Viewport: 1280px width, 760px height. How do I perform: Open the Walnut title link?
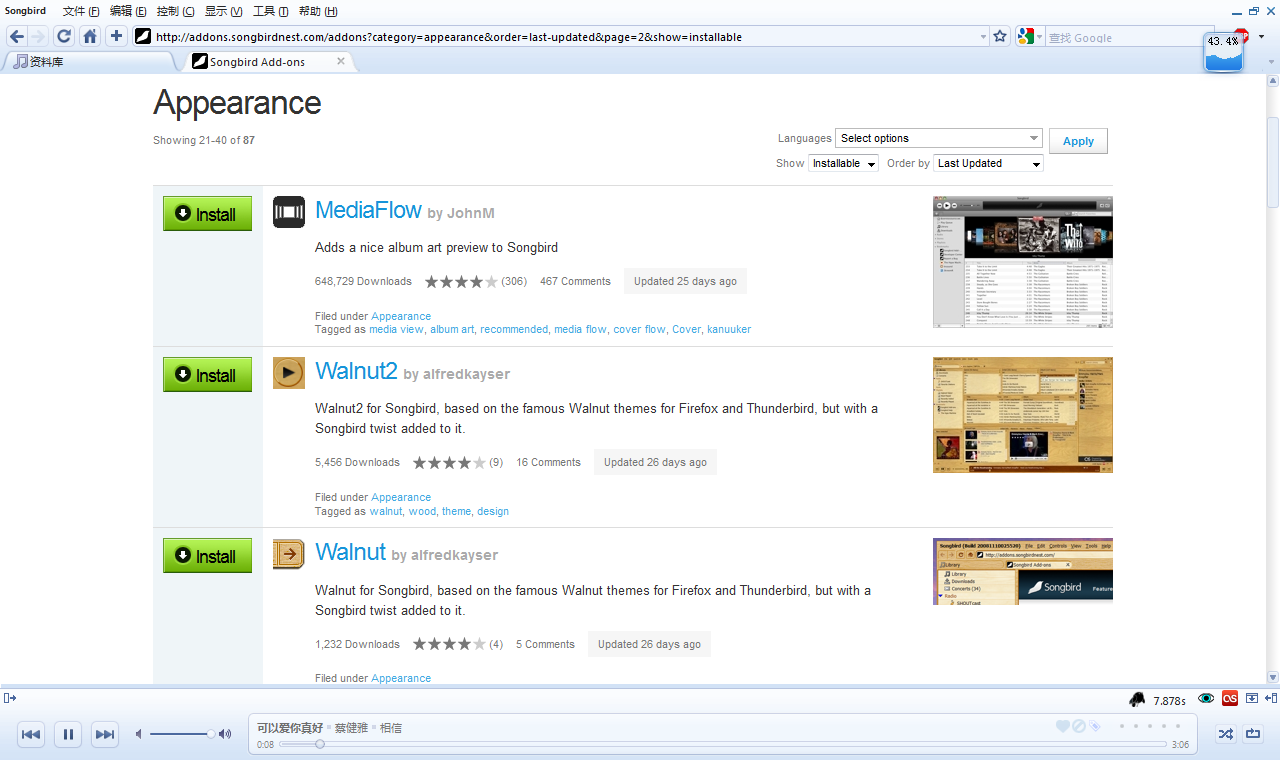click(350, 552)
